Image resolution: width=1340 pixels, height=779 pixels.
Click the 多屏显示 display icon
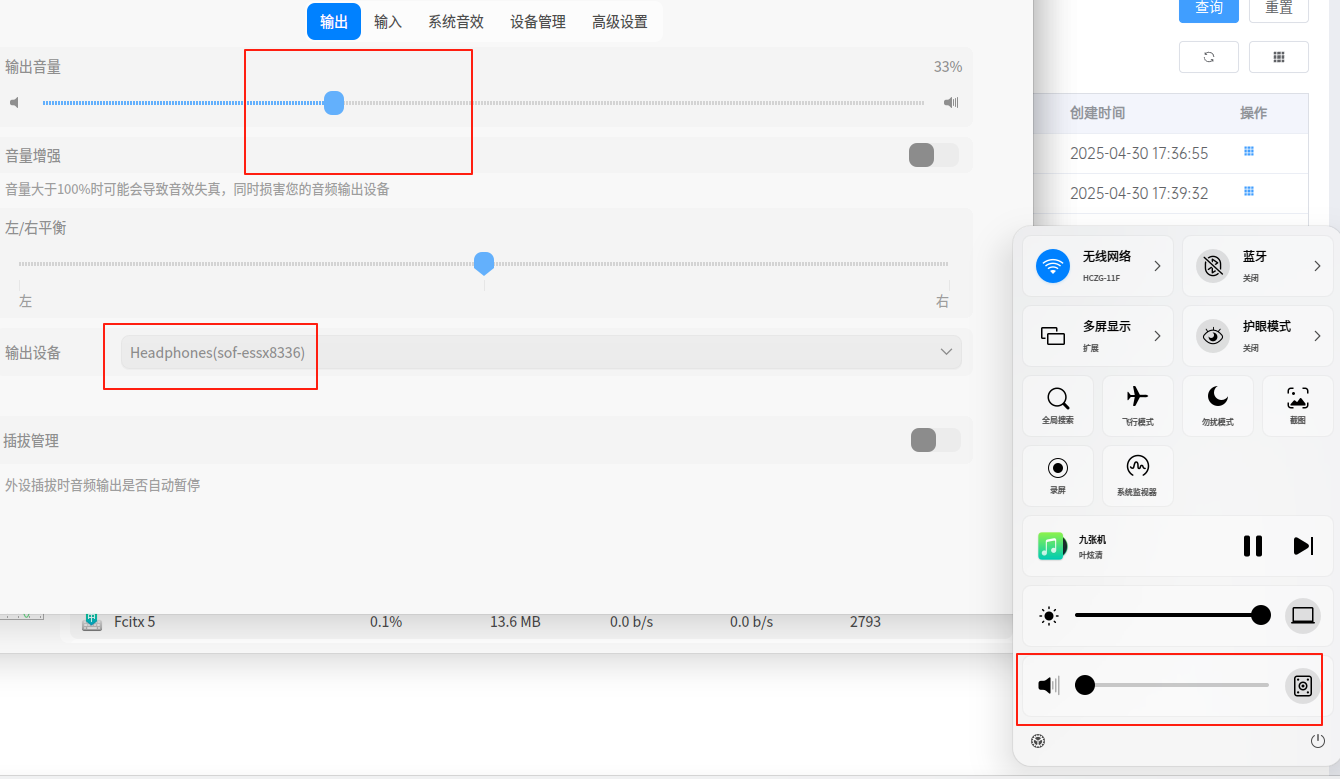pos(1053,336)
